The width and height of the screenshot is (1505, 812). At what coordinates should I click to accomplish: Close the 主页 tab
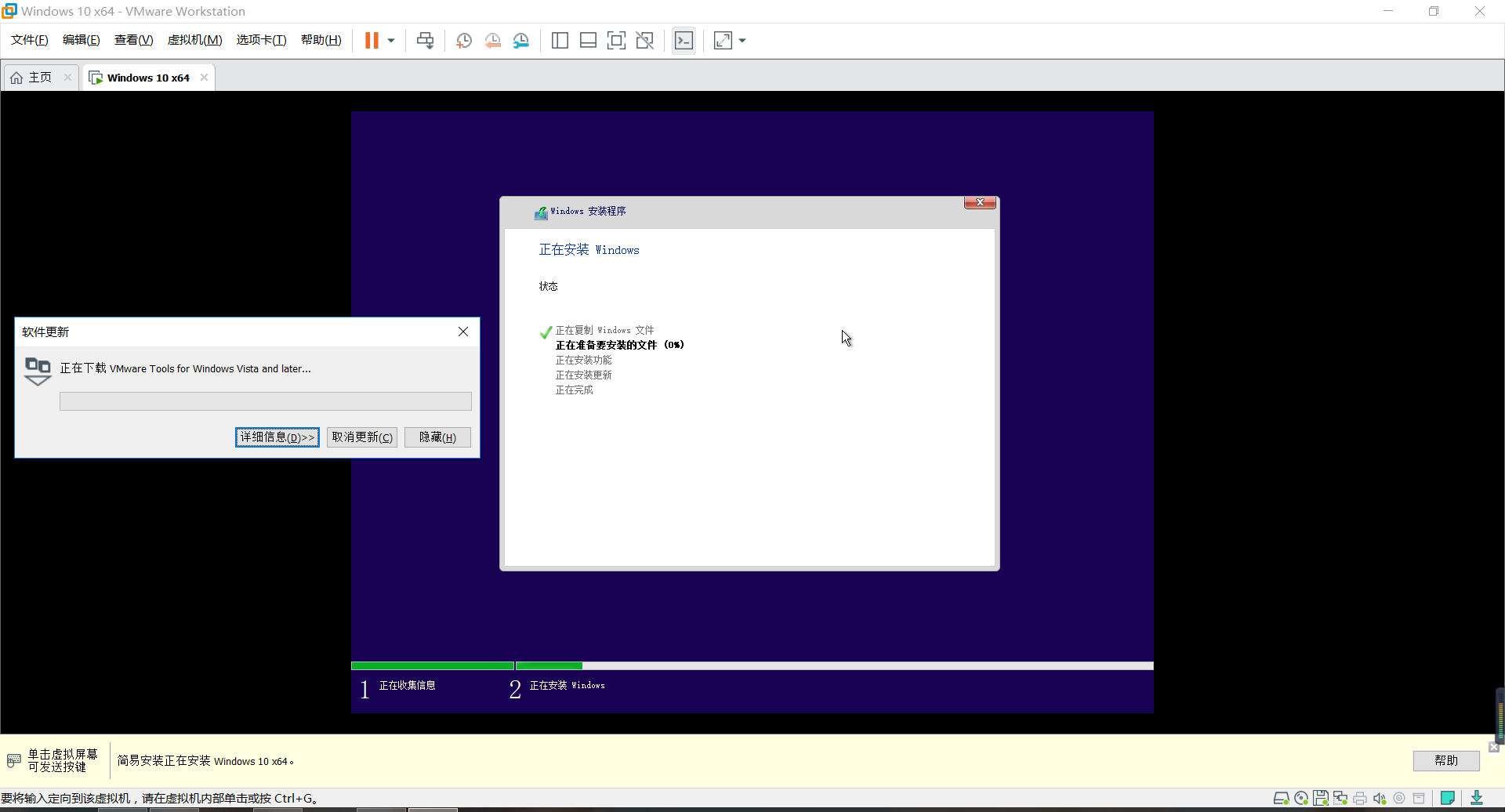click(68, 77)
